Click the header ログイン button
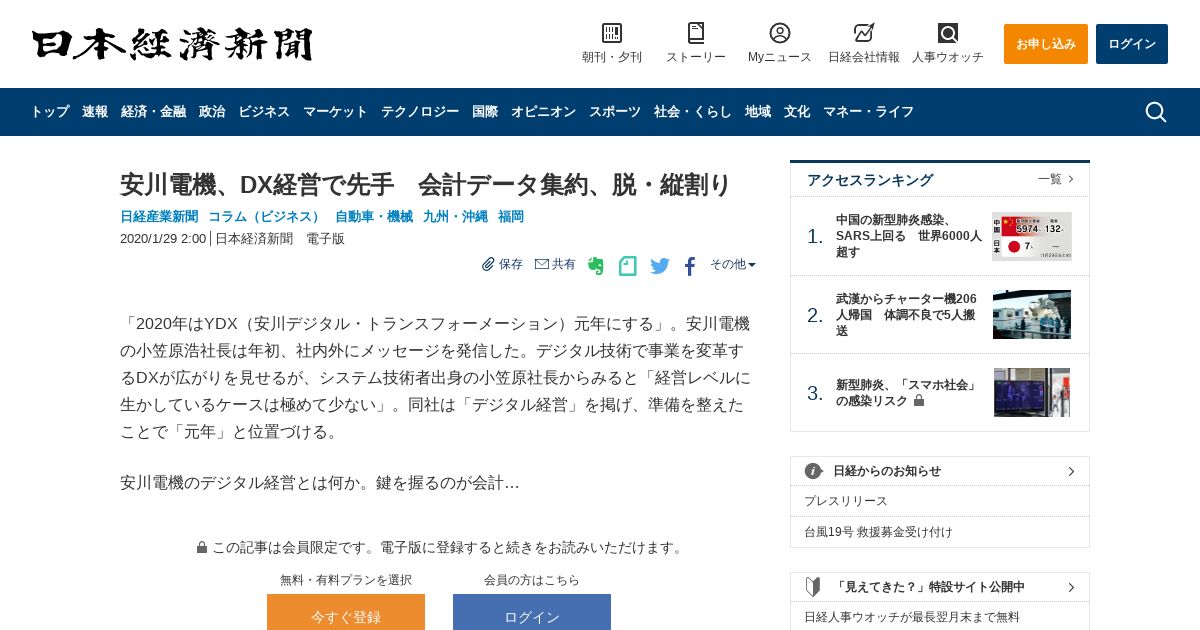Image resolution: width=1200 pixels, height=630 pixels. click(x=1132, y=44)
